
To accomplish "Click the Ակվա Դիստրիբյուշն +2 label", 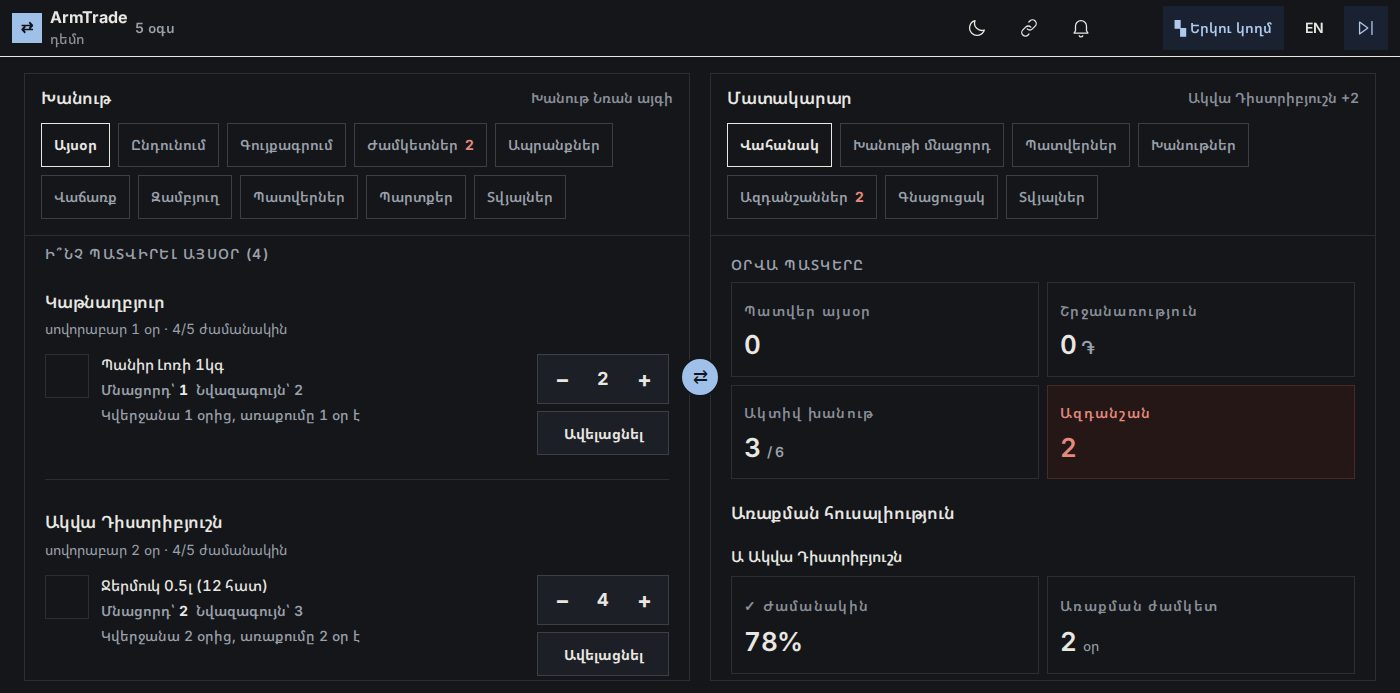I will tap(1273, 98).
